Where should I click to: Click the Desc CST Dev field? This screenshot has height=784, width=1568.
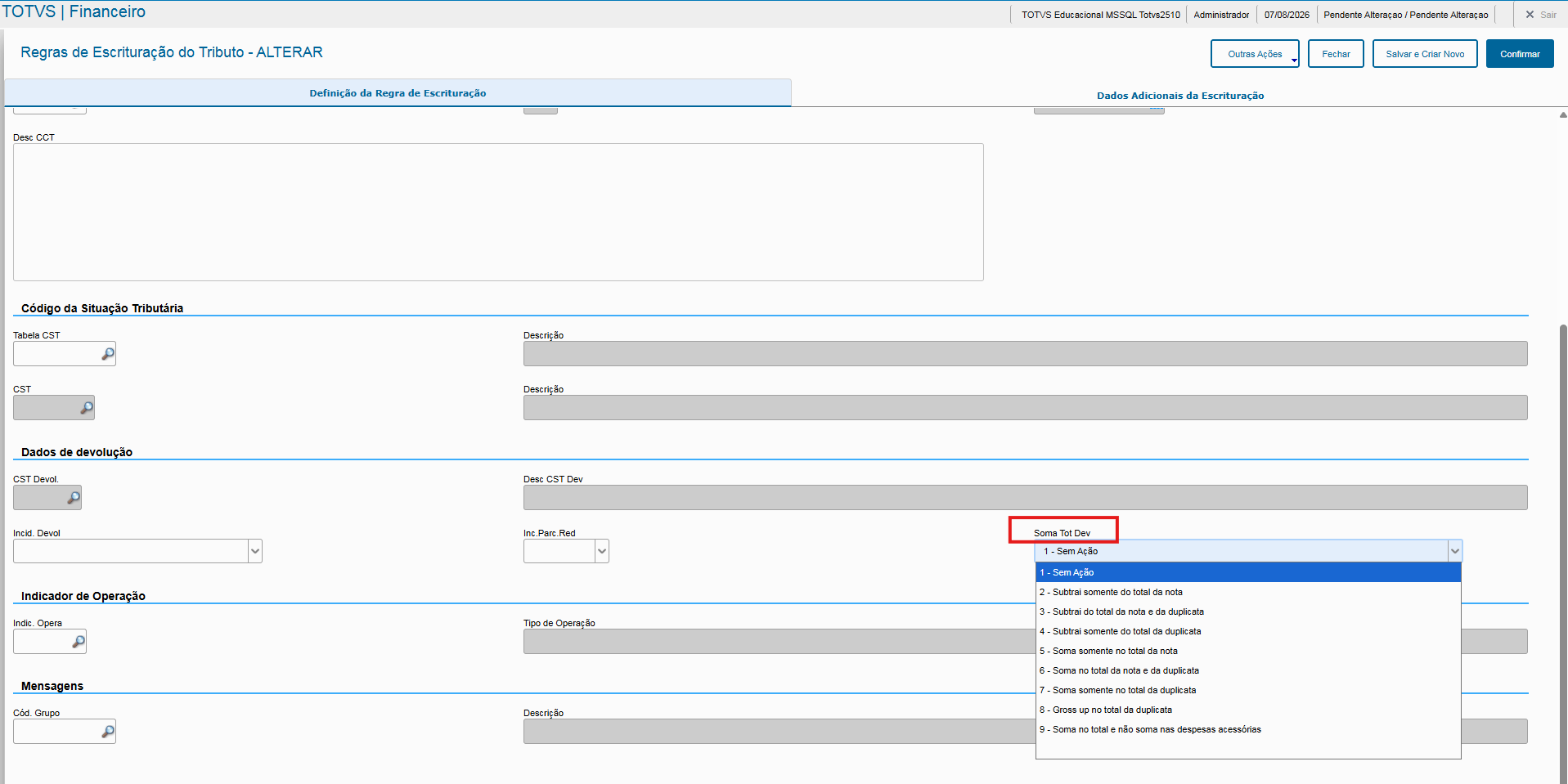pyautogui.click(x=1025, y=498)
